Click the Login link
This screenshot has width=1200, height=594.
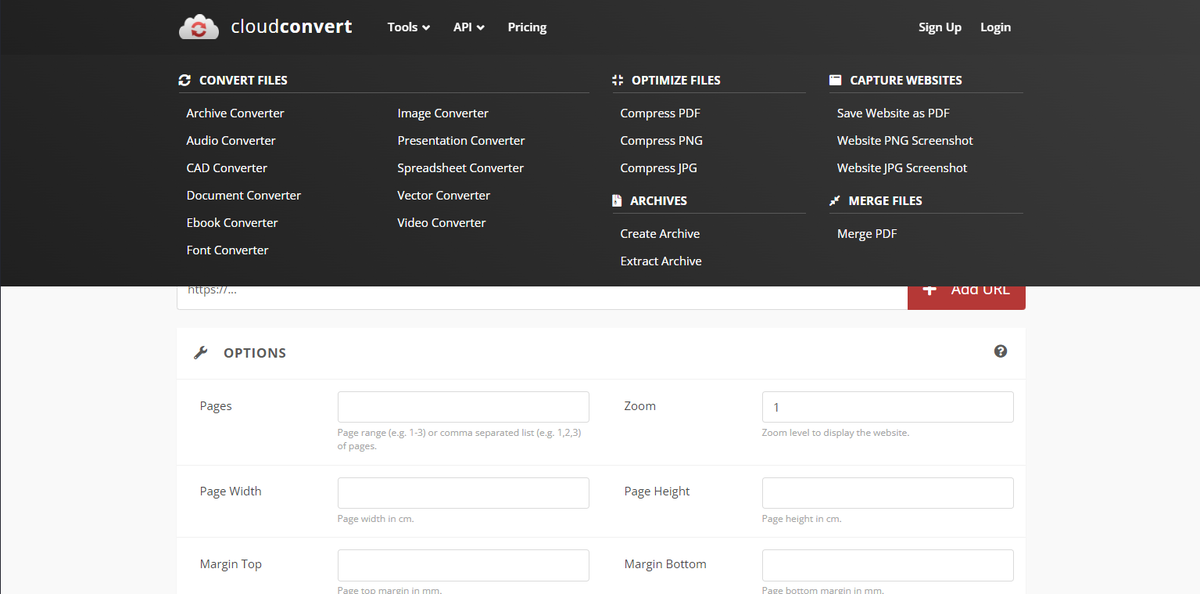(x=995, y=27)
